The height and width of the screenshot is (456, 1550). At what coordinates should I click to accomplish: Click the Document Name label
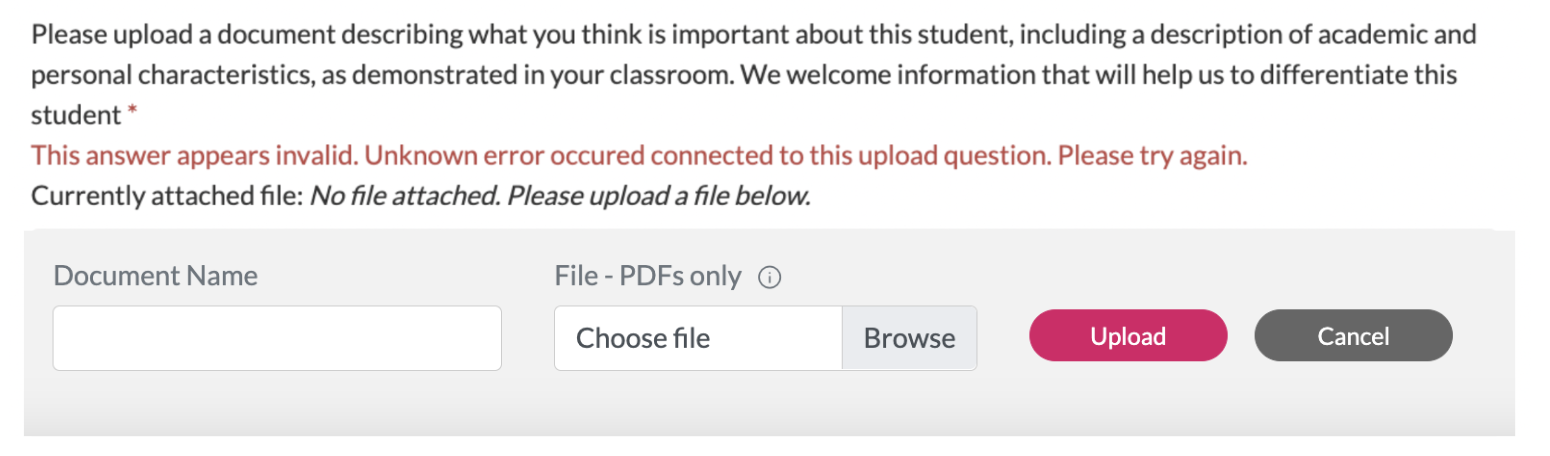[x=155, y=276]
